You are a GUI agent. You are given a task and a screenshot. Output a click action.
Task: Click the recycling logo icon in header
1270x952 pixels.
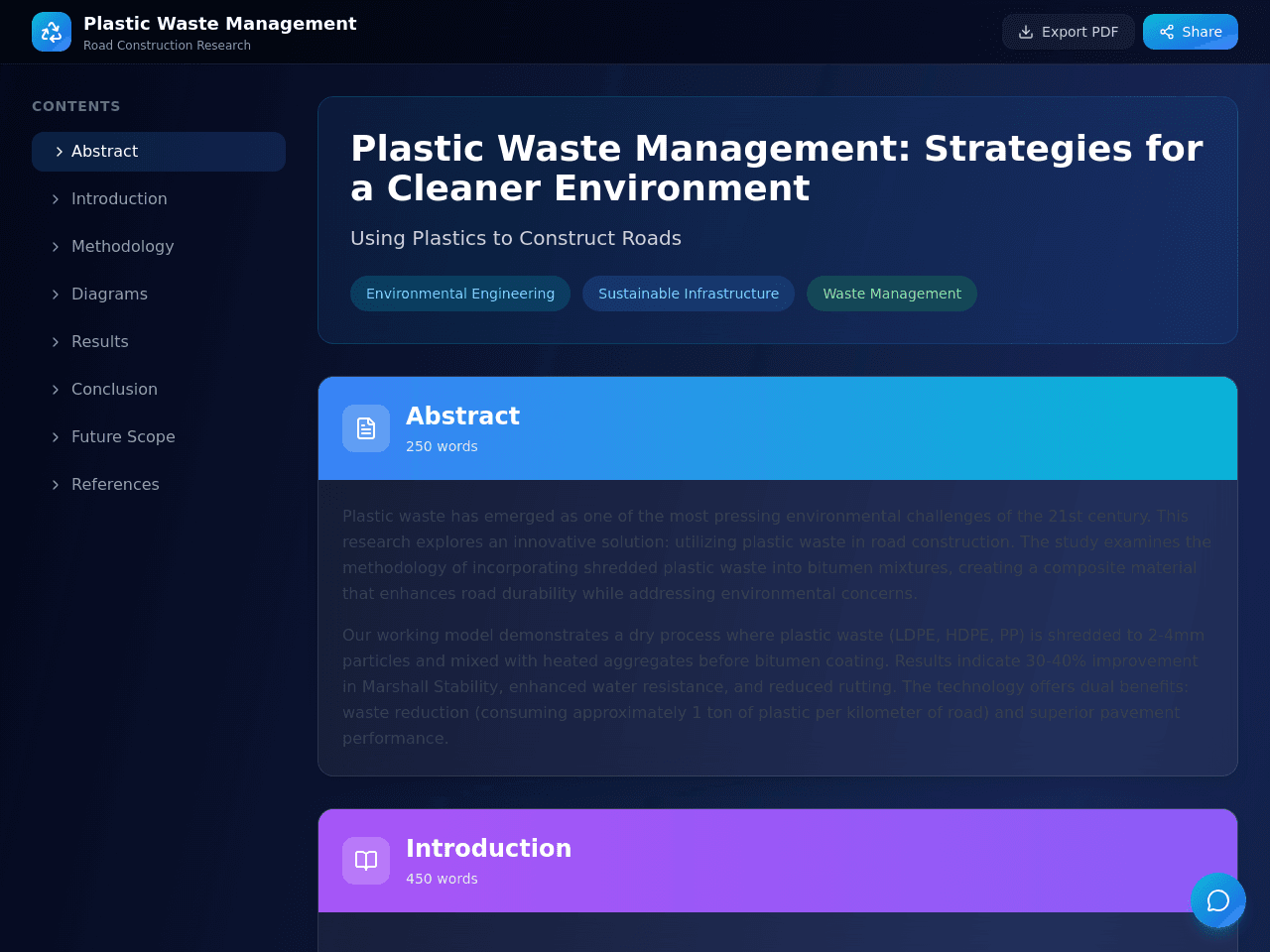coord(52,32)
